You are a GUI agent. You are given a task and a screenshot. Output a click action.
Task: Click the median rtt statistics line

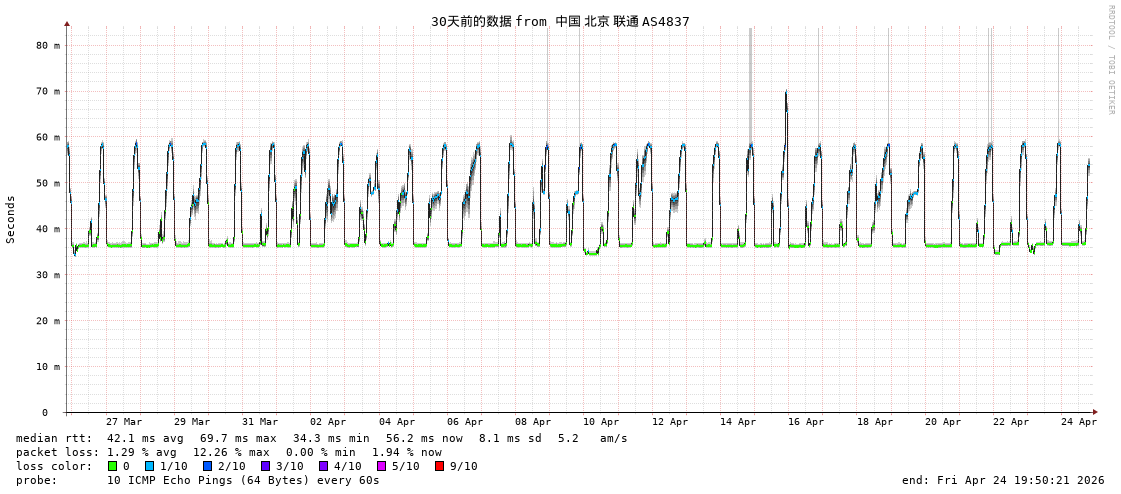(321, 438)
